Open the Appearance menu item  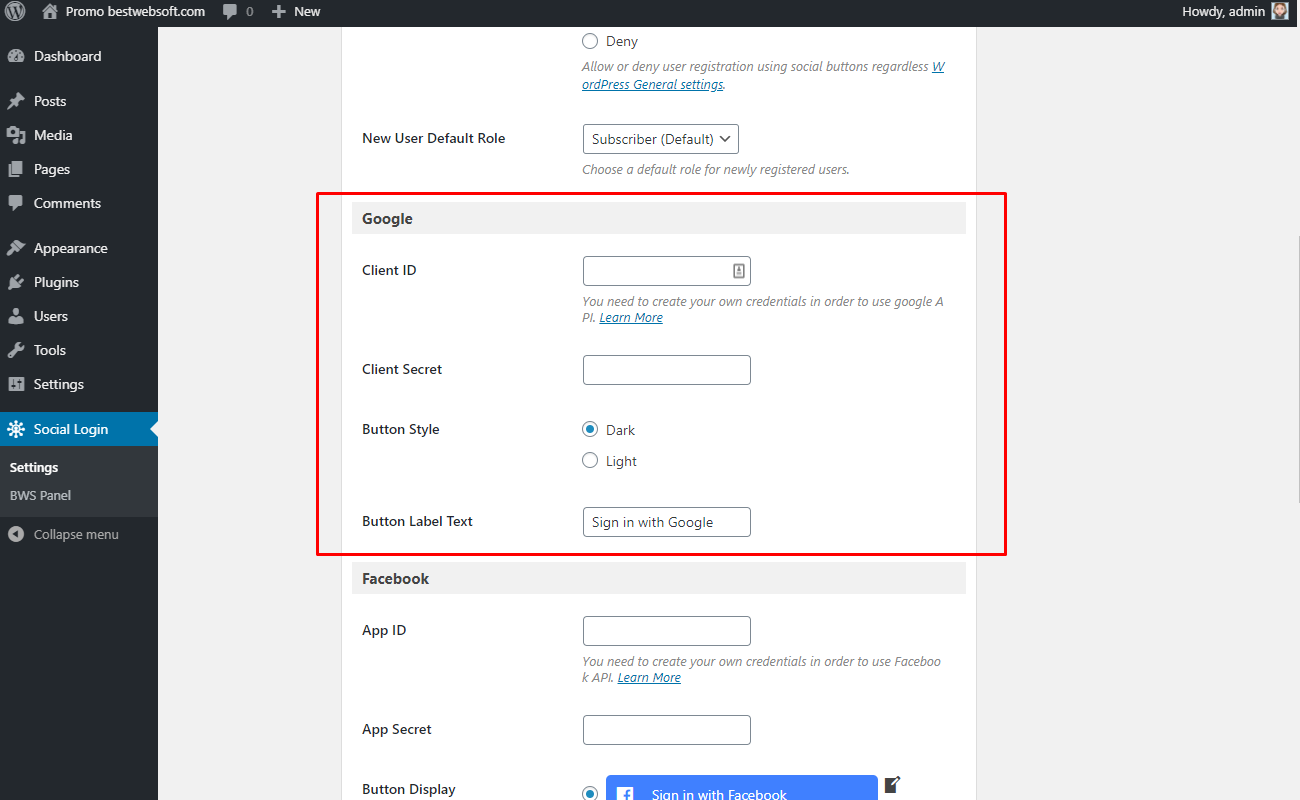click(79, 248)
